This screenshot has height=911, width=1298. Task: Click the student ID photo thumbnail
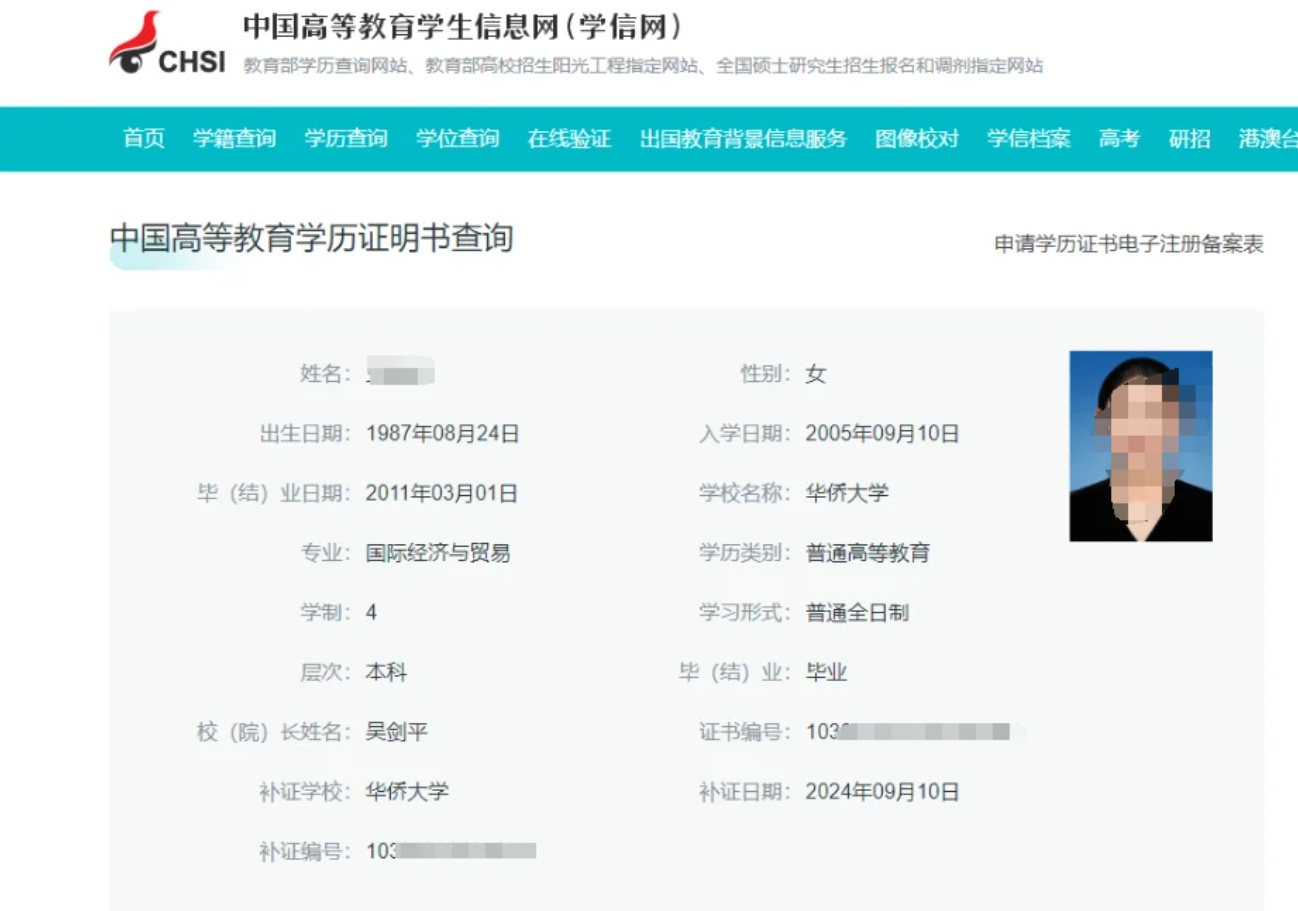(x=1140, y=446)
